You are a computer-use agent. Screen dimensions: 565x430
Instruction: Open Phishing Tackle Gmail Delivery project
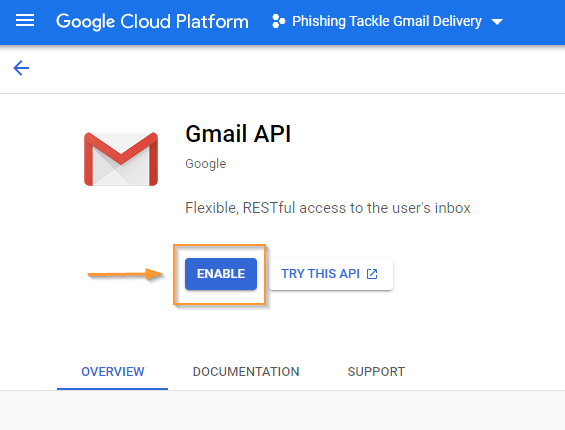click(387, 21)
